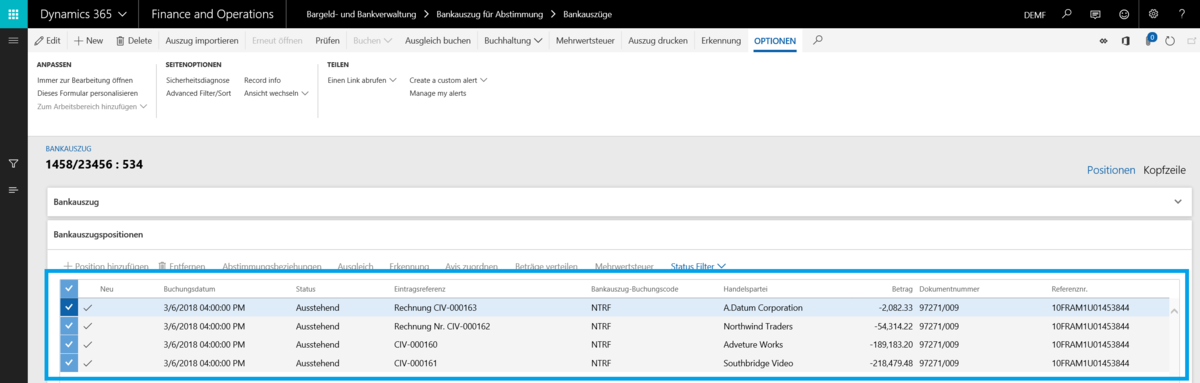Toggle the select-all checkbox in grid header

[68, 289]
